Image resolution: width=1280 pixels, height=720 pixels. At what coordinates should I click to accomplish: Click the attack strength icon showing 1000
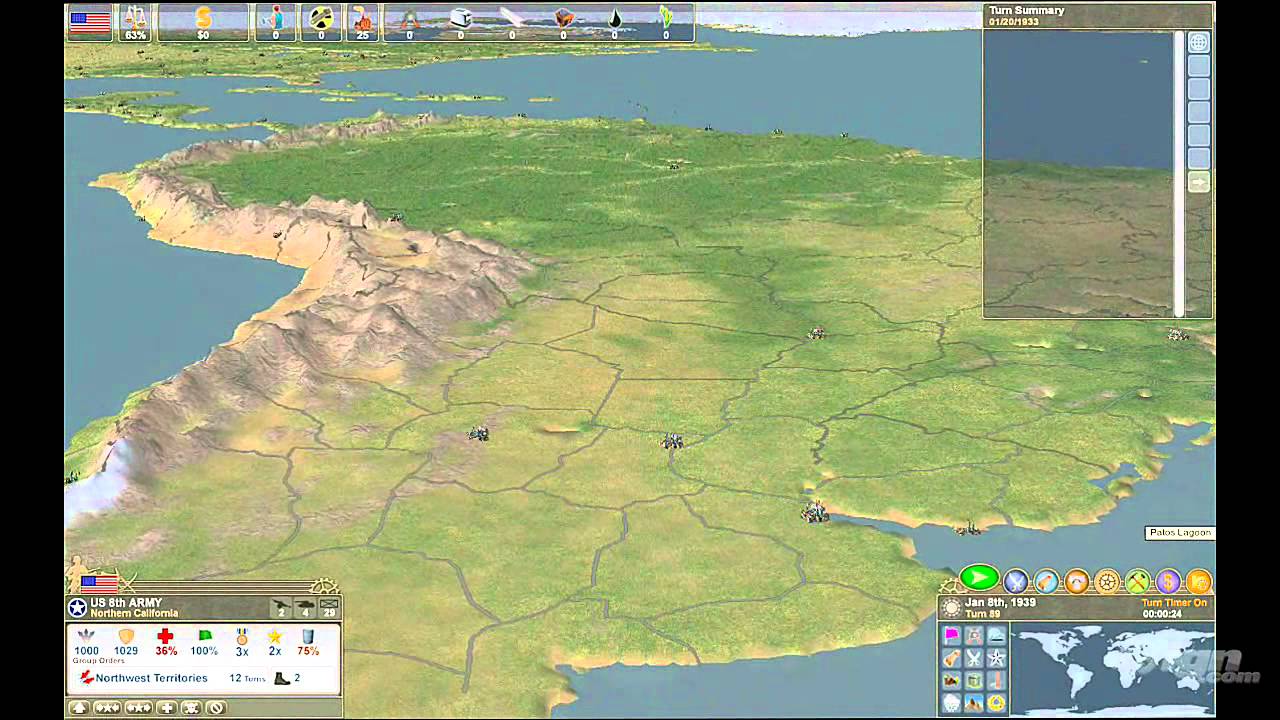(x=87, y=636)
